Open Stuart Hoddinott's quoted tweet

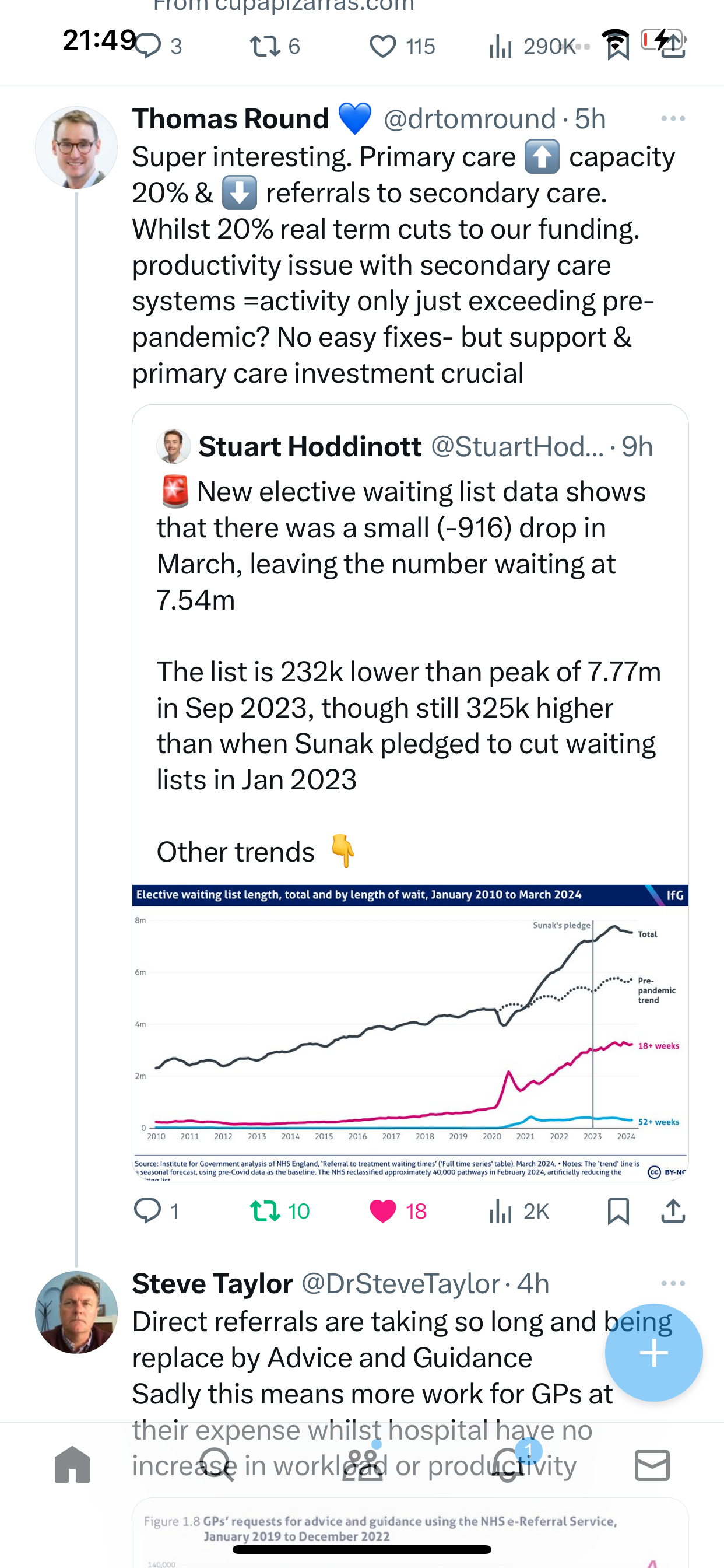coord(410,639)
